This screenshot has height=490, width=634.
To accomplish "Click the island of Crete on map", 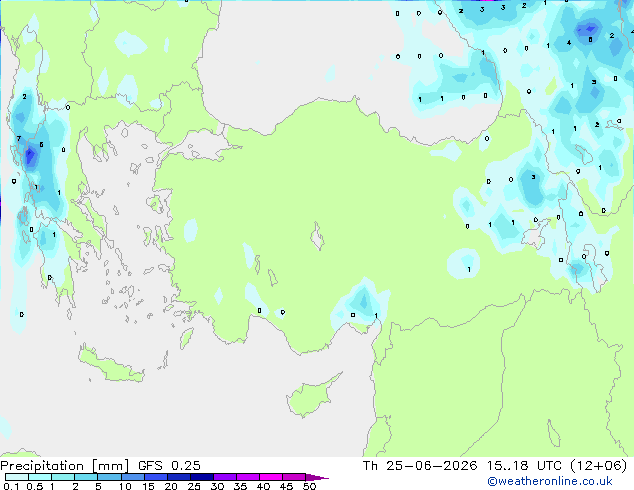I will tap(111, 365).
